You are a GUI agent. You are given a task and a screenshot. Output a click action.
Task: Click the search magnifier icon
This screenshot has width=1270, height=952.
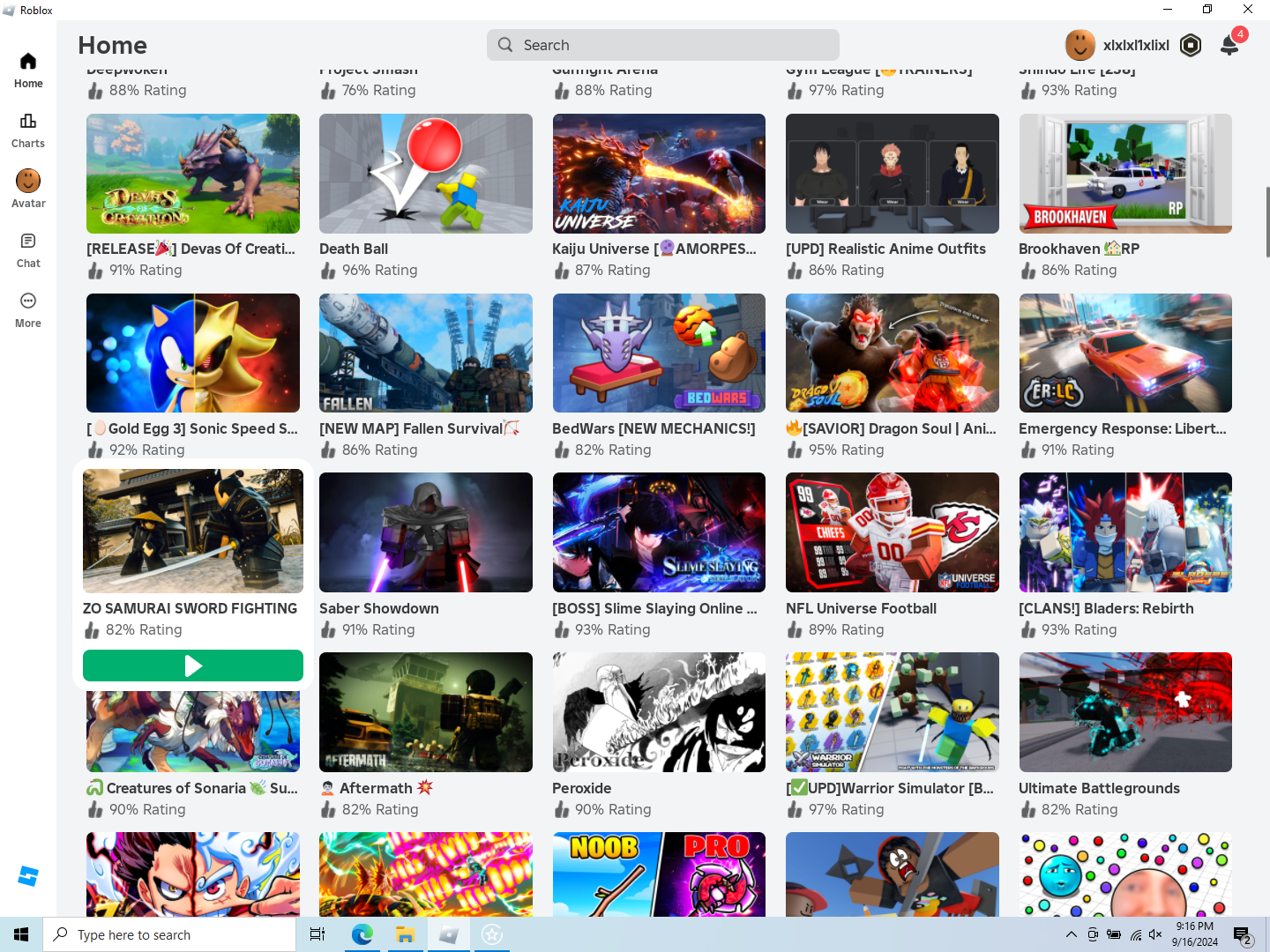[x=505, y=45]
